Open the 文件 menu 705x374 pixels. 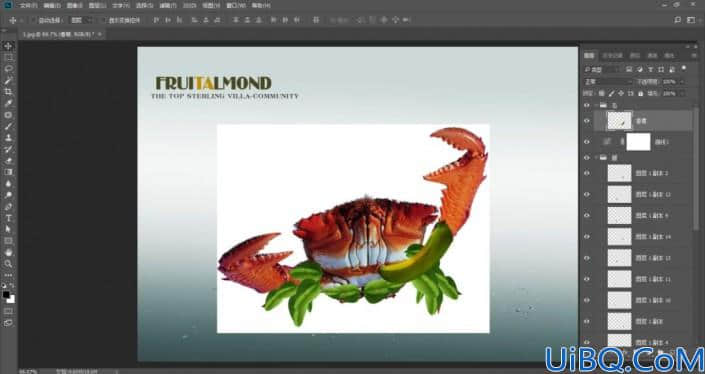coord(28,6)
